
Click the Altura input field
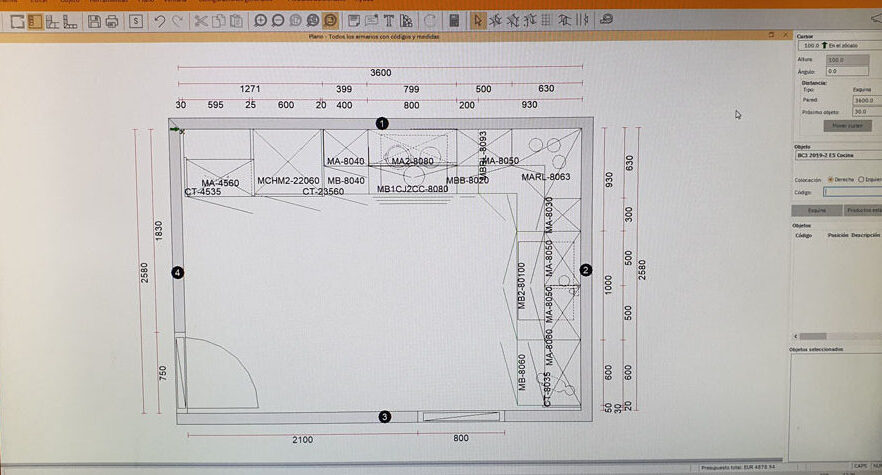pos(848,60)
